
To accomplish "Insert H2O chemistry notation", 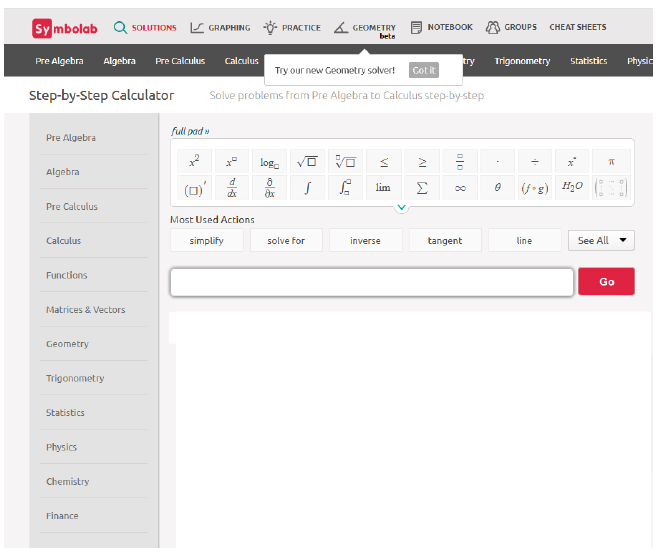I will tap(572, 188).
